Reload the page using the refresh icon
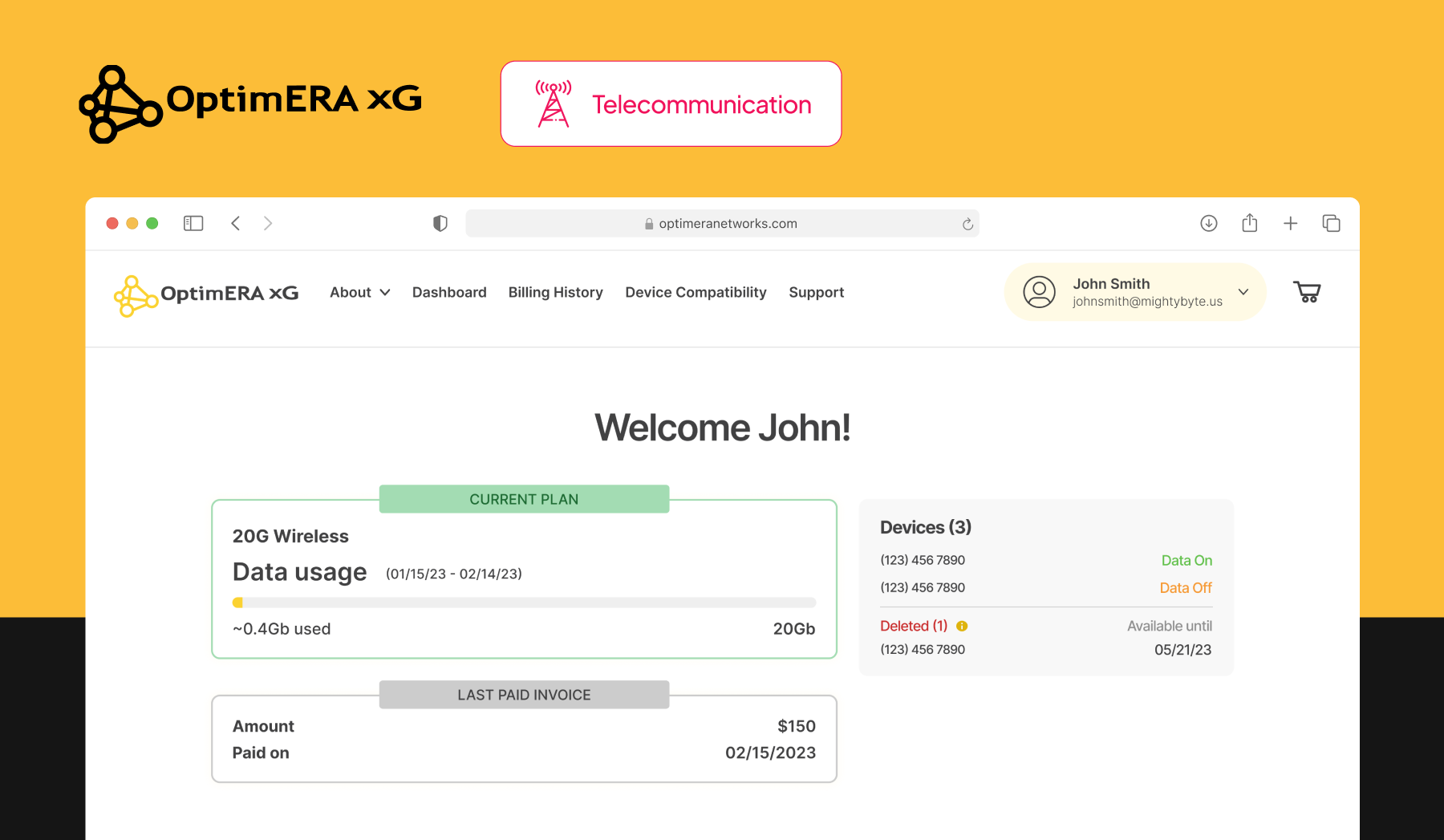Screen dimensions: 1444x840 (967, 224)
